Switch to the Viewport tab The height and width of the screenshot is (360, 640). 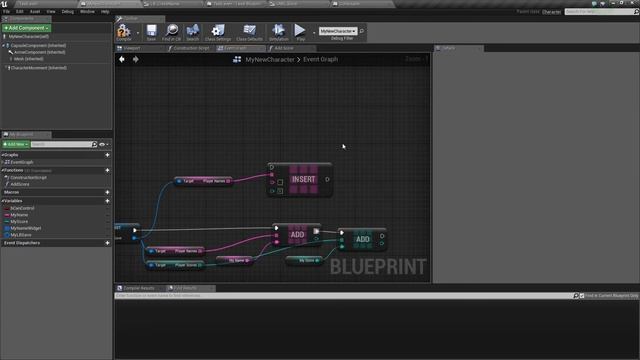point(132,48)
